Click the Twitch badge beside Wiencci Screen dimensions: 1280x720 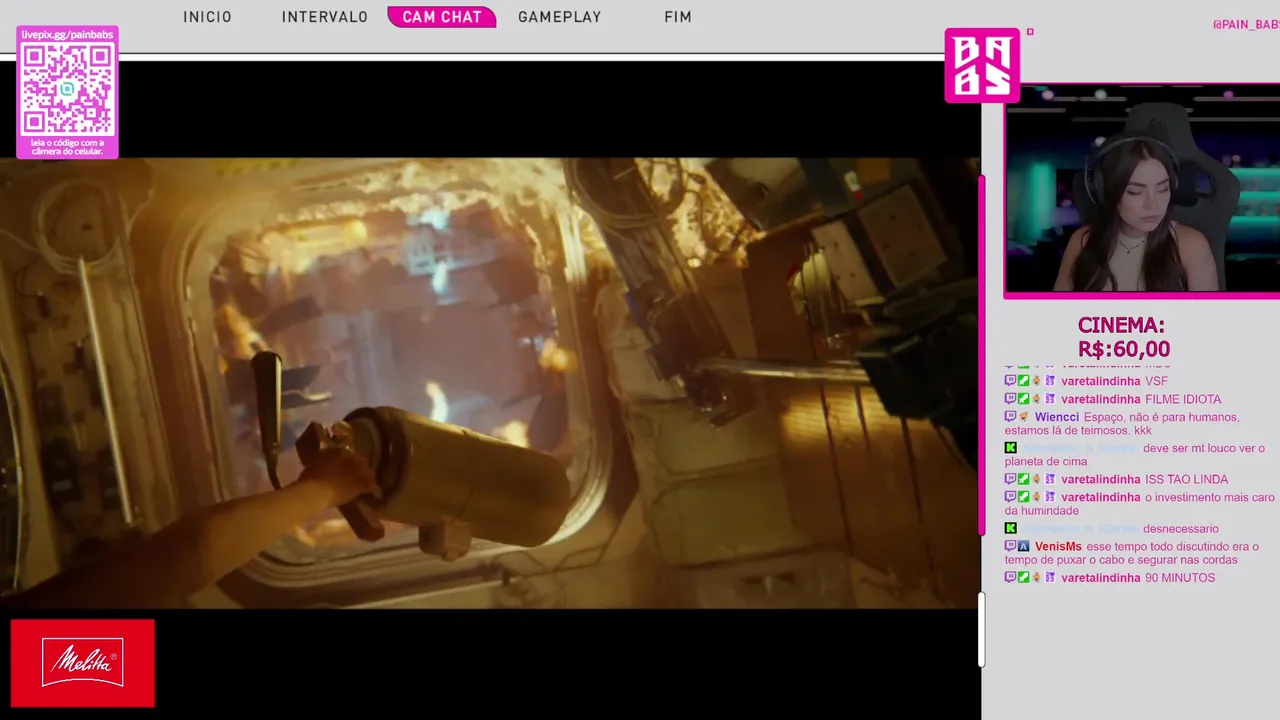point(1010,417)
